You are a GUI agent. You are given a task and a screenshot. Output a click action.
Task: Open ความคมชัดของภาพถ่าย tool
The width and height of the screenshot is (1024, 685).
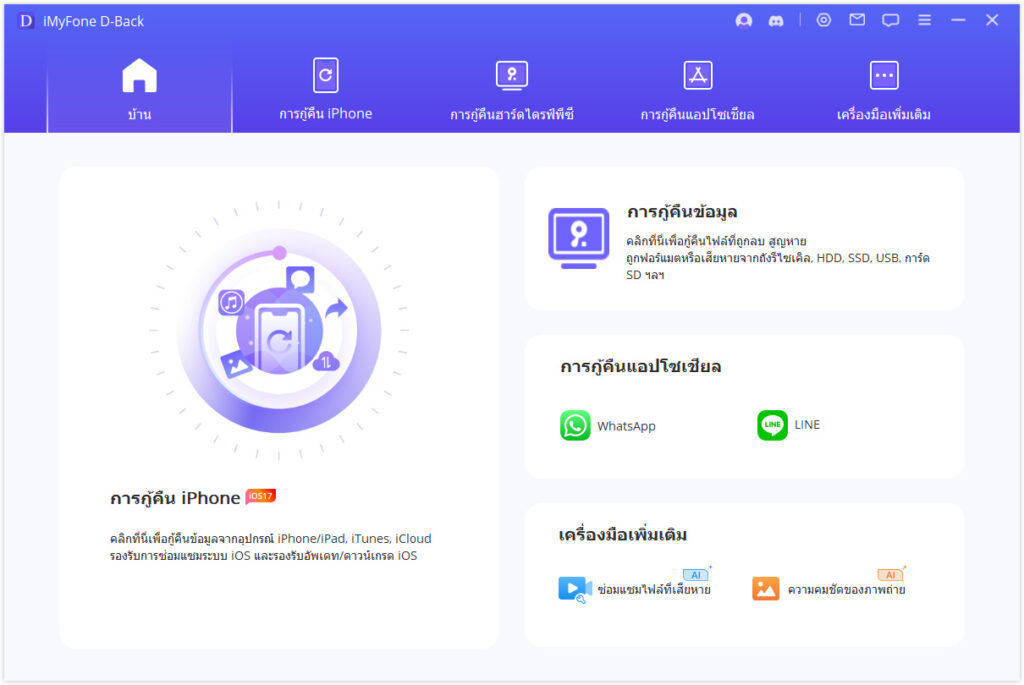[846, 590]
